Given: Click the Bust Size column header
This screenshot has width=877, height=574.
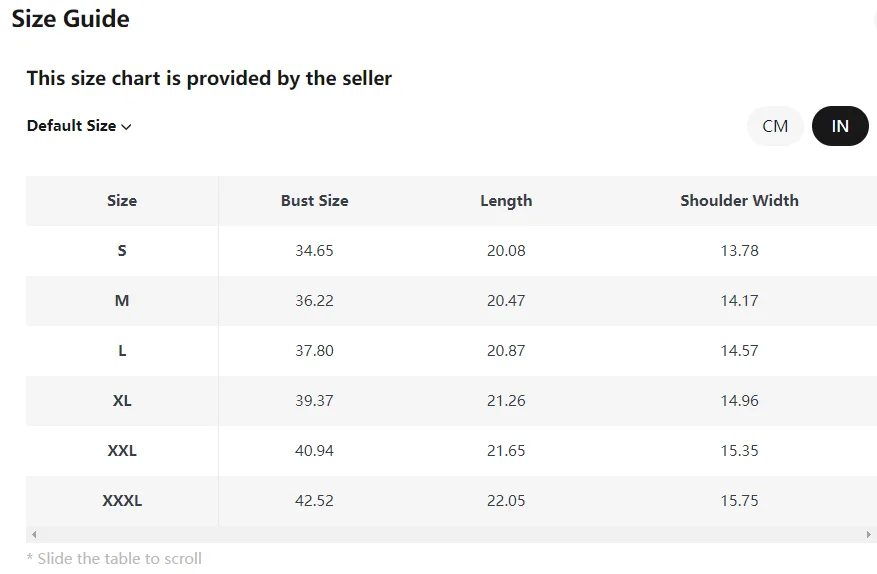Looking at the screenshot, I should tap(314, 201).
